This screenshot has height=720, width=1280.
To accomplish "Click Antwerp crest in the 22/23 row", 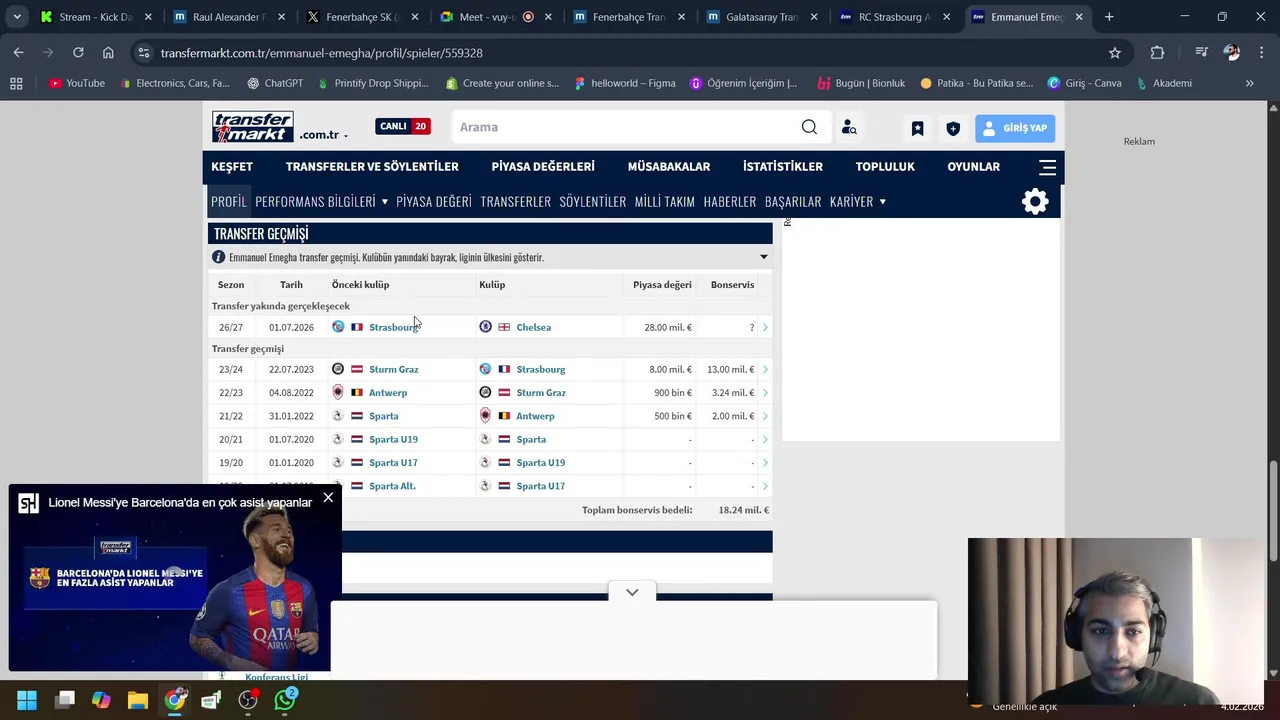I will coord(338,392).
